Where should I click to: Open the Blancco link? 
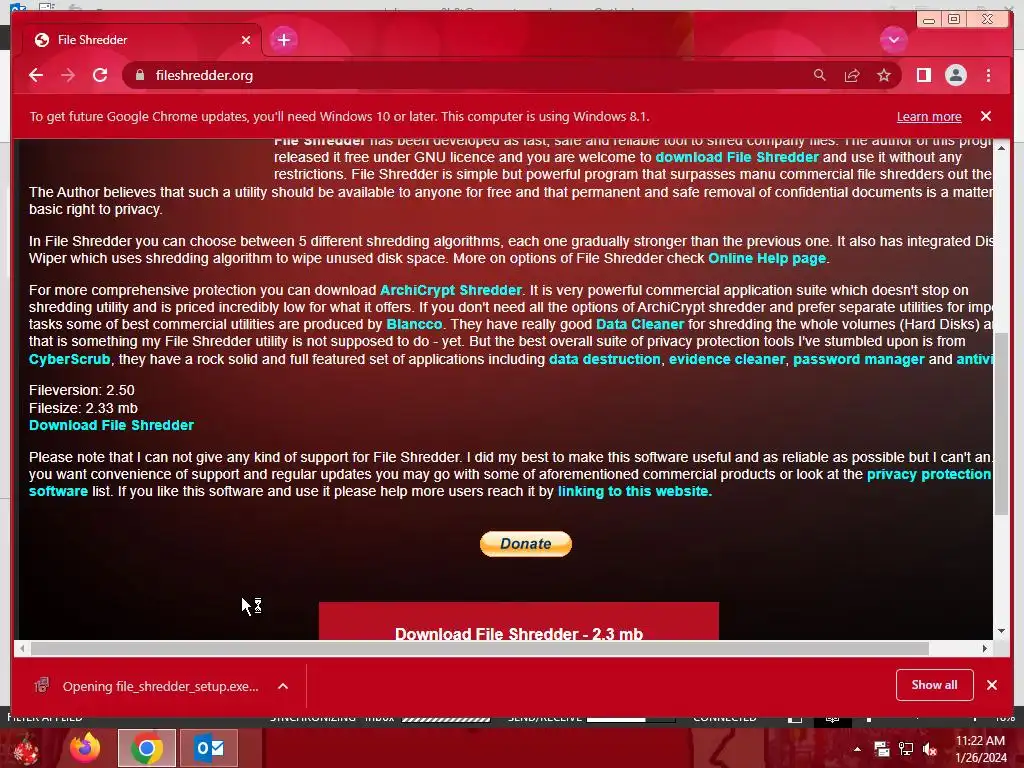pyautogui.click(x=414, y=324)
